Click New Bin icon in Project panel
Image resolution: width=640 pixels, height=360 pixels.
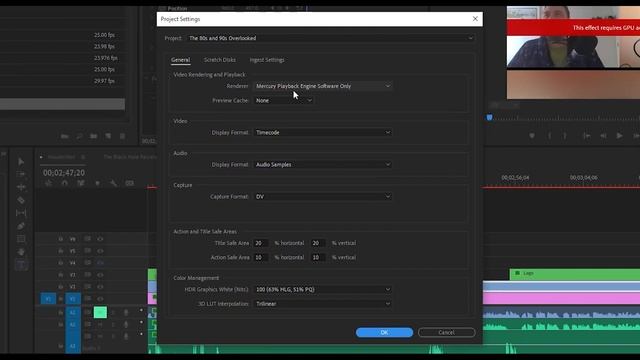[x=93, y=136]
